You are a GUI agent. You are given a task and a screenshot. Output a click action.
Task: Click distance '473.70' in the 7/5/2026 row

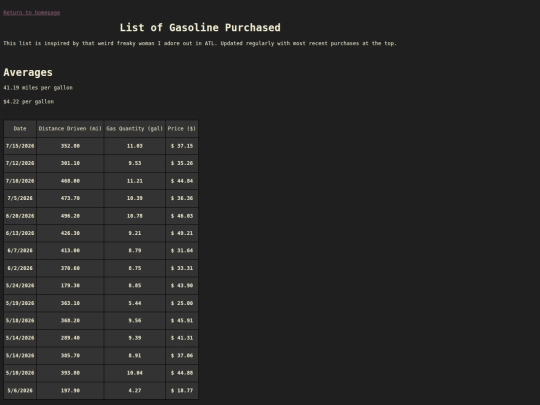(70, 198)
